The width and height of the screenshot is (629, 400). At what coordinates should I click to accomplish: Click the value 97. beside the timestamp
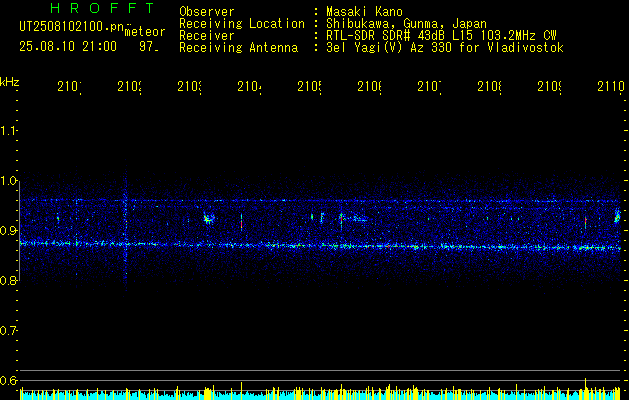click(149, 47)
